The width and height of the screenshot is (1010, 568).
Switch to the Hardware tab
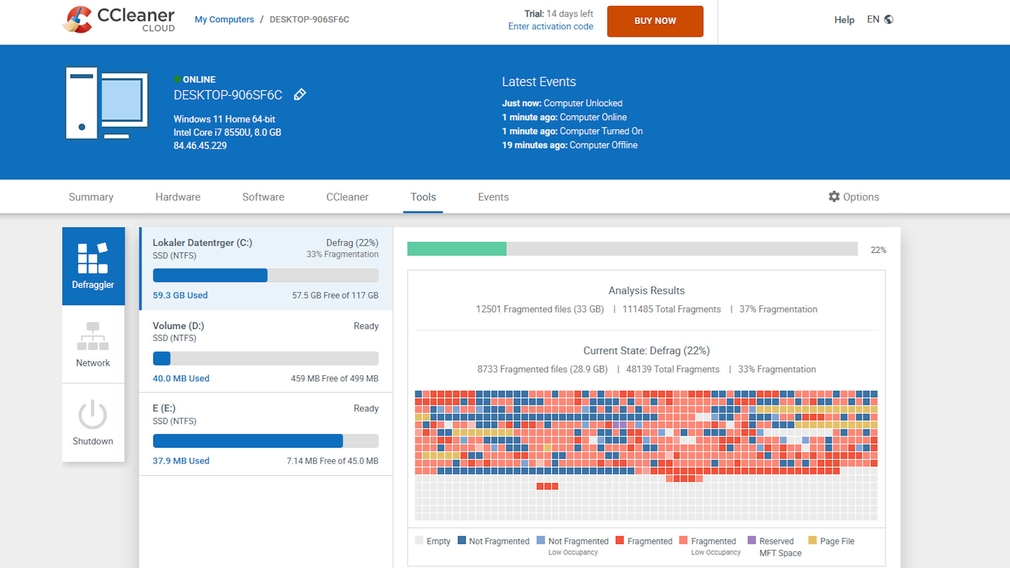178,197
